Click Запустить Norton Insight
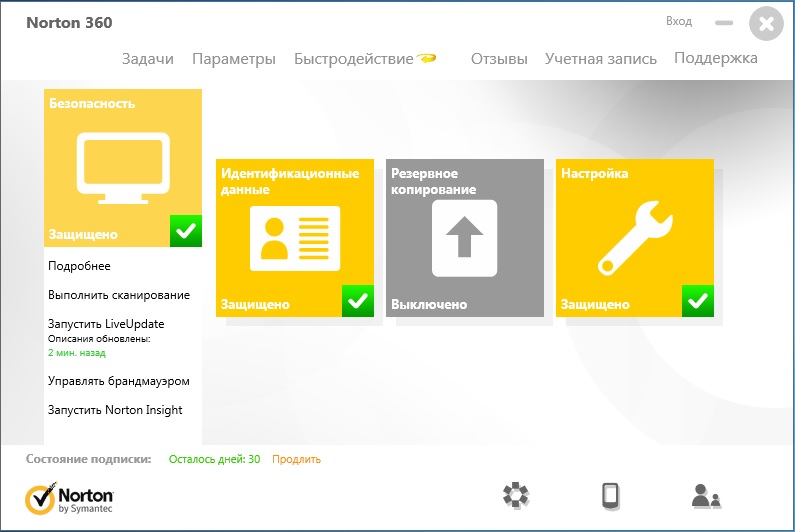Viewport: 795px width, 532px height. tap(115, 410)
